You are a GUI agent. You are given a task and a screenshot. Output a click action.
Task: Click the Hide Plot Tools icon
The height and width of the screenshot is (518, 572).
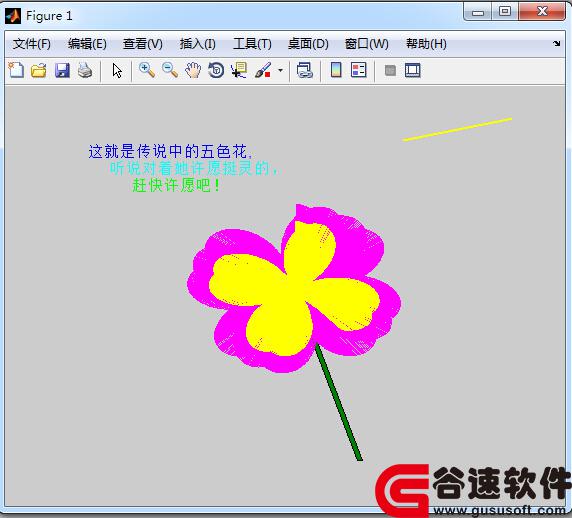[x=390, y=70]
